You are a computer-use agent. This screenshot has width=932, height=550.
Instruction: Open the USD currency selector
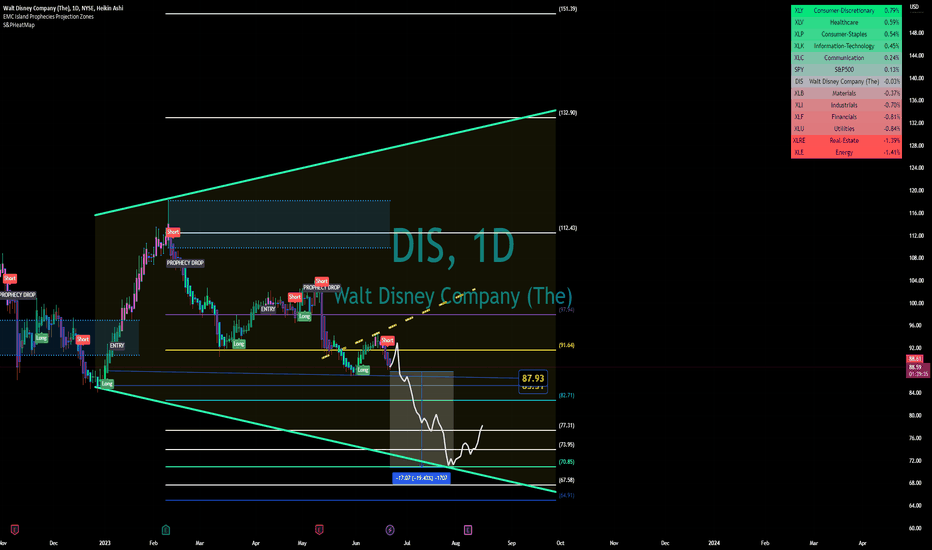914,7
